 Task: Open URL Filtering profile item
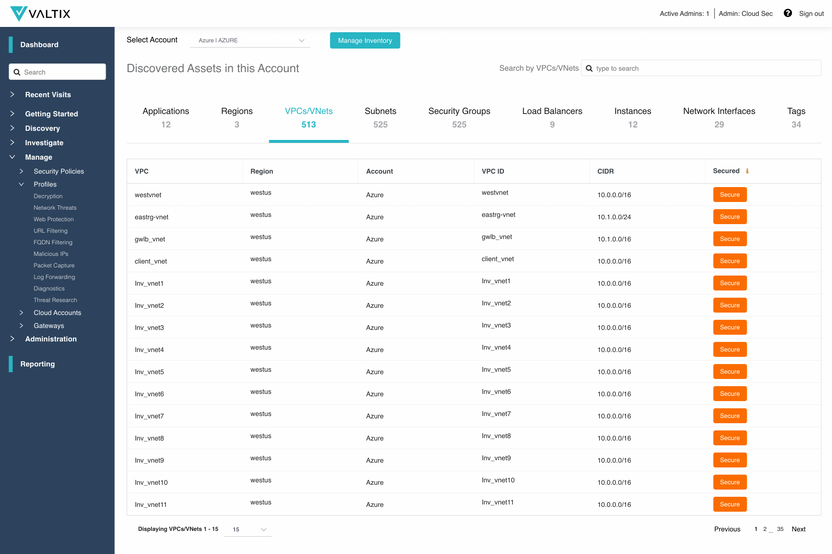50,231
